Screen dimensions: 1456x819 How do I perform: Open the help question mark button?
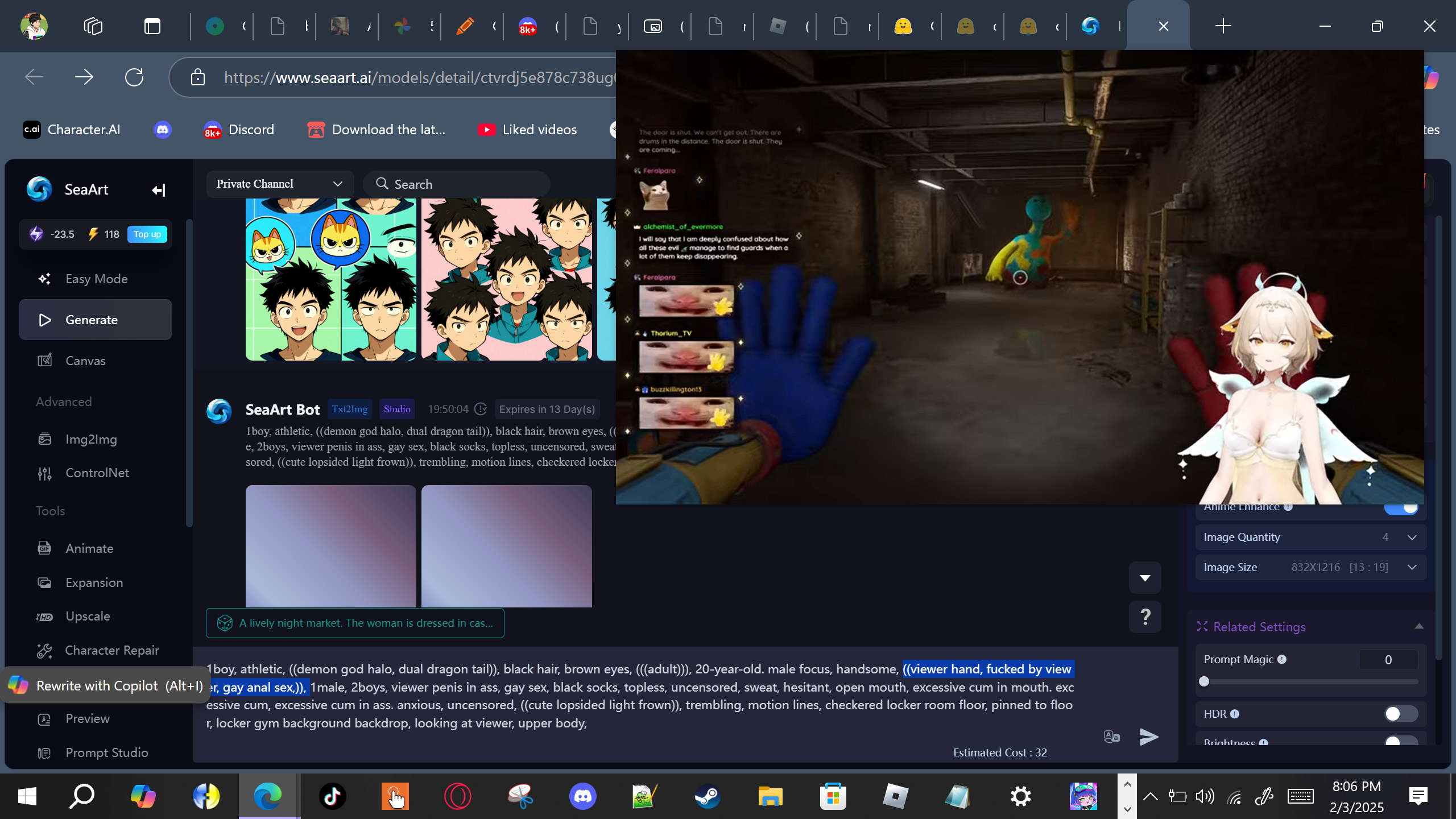(1145, 617)
